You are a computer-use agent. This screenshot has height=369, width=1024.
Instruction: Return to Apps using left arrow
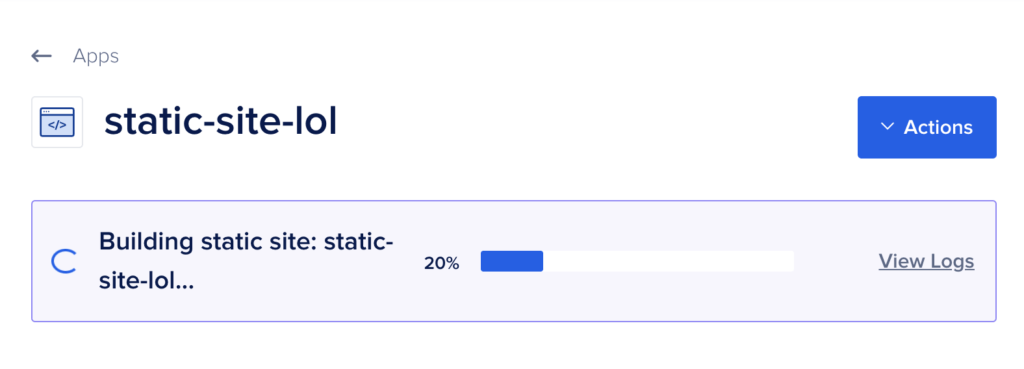pos(41,56)
